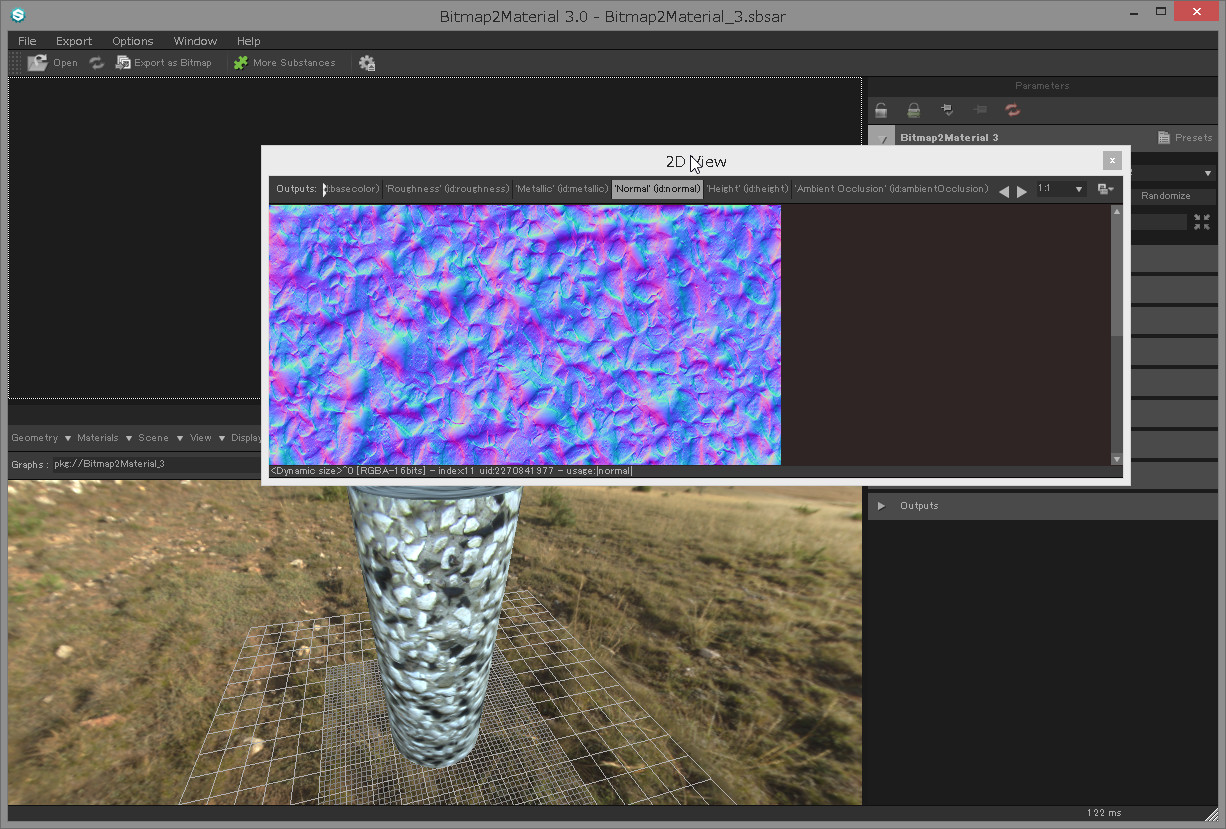This screenshot has width=1226, height=829.
Task: Click the open padlock icon in Parameters
Action: 881,110
